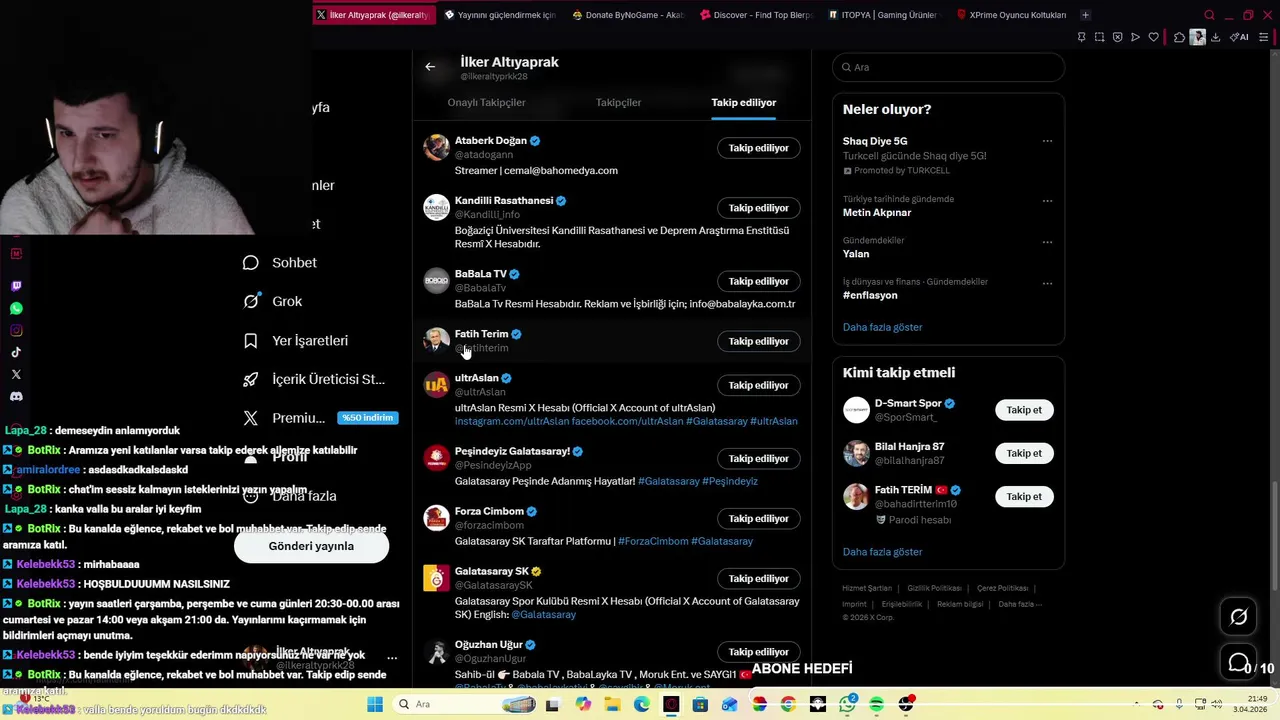This screenshot has height=720, width=1280.
Task: Toggle following for Galatasaray SK
Action: tap(758, 578)
